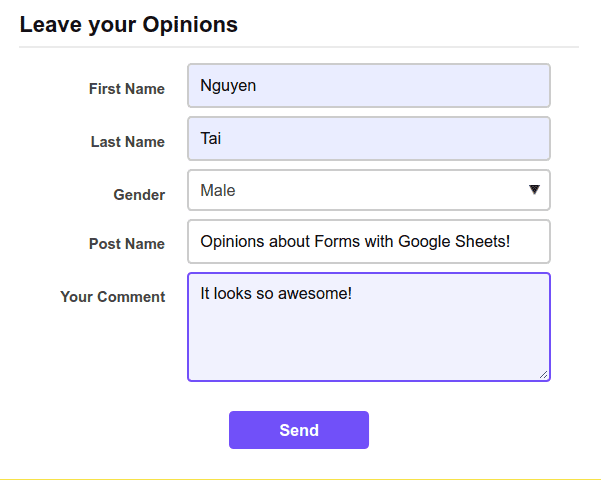Focus the Post Name input field
The height and width of the screenshot is (480, 601).
[x=369, y=242]
